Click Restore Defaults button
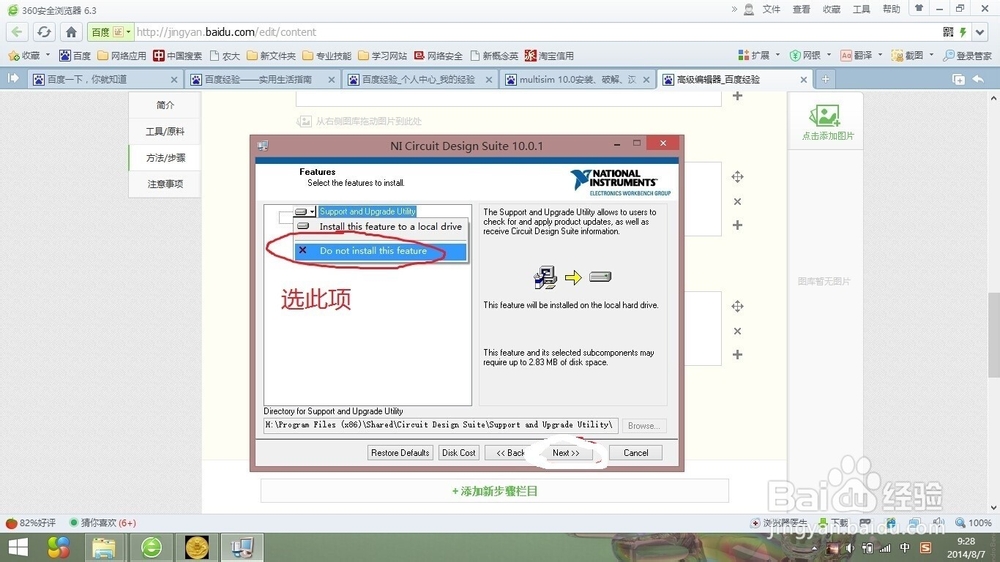The width and height of the screenshot is (1000, 562). [x=400, y=453]
